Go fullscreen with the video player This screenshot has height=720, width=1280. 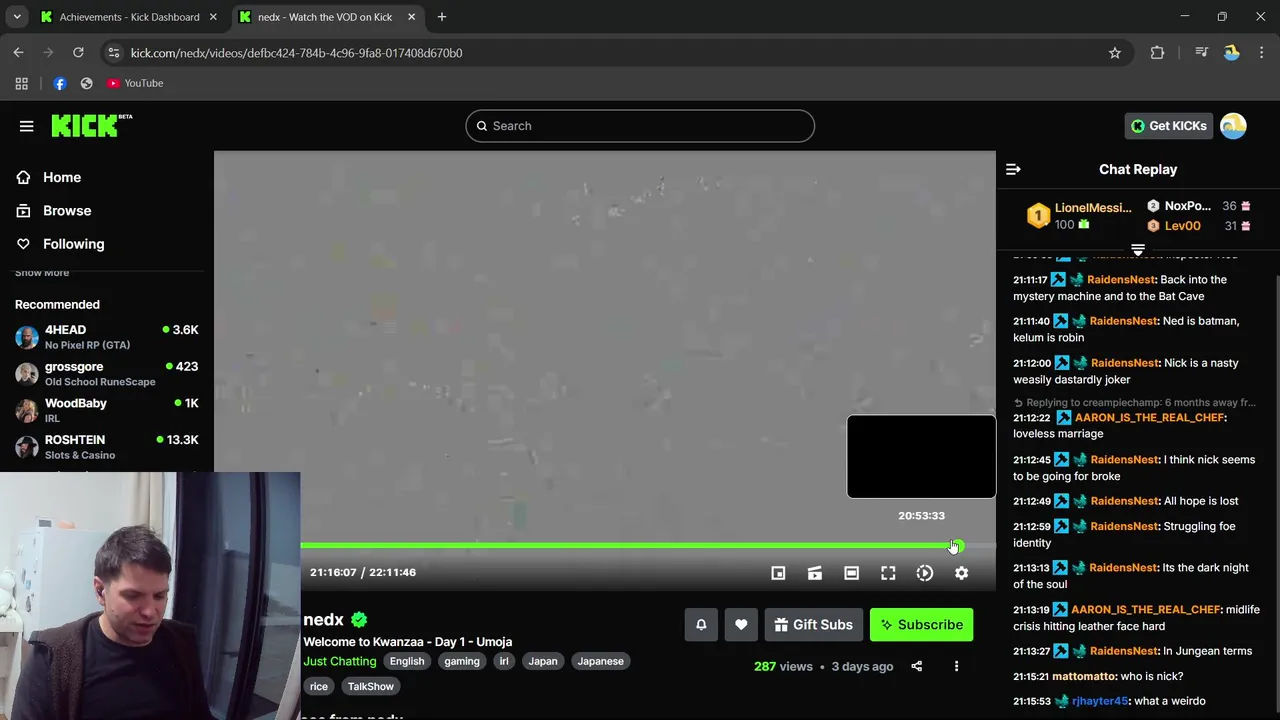(x=888, y=573)
